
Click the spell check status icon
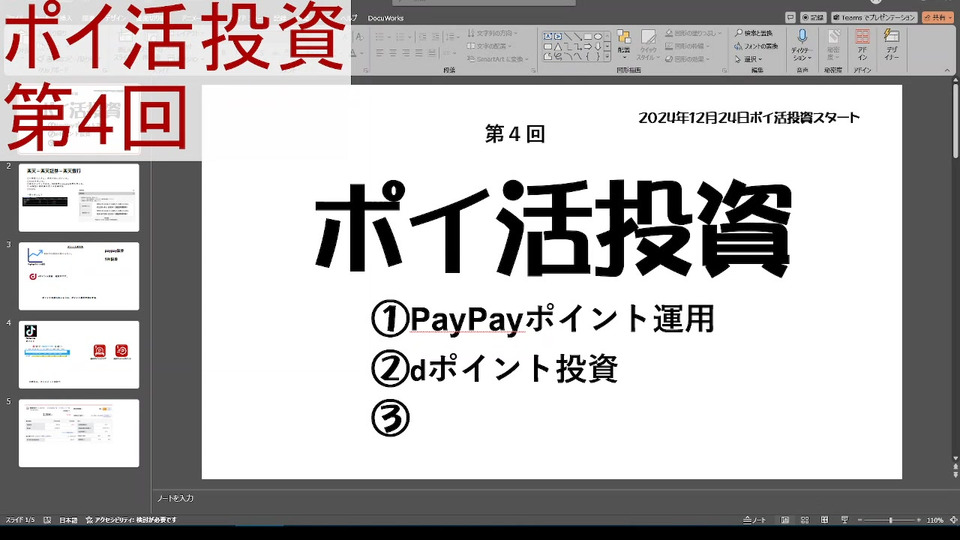pos(47,520)
